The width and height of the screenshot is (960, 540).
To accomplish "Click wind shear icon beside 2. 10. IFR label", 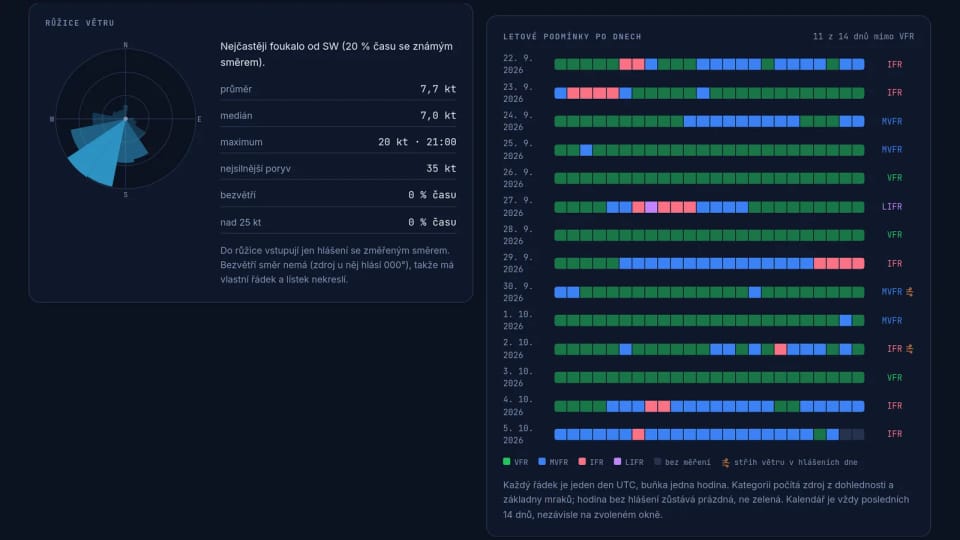I will 910,349.
